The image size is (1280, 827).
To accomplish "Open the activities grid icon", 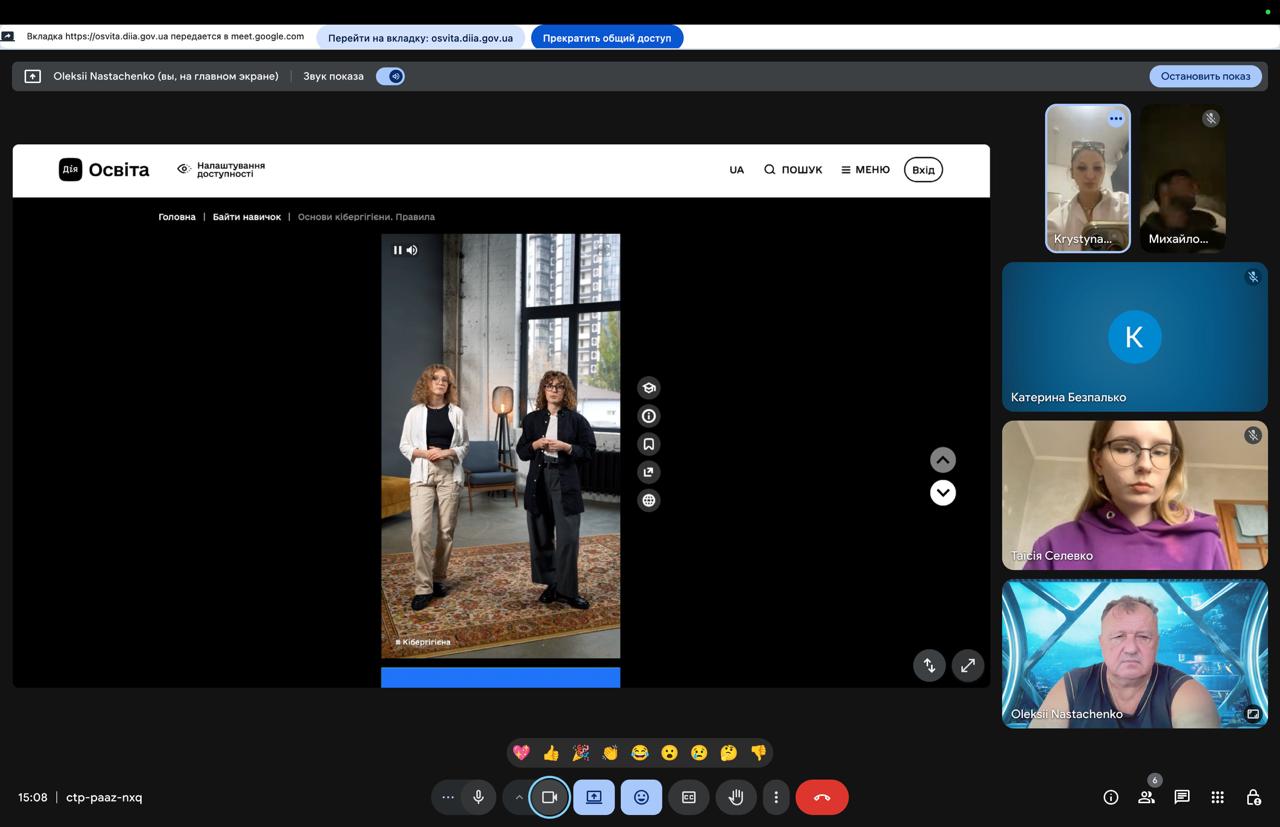I will [1217, 797].
